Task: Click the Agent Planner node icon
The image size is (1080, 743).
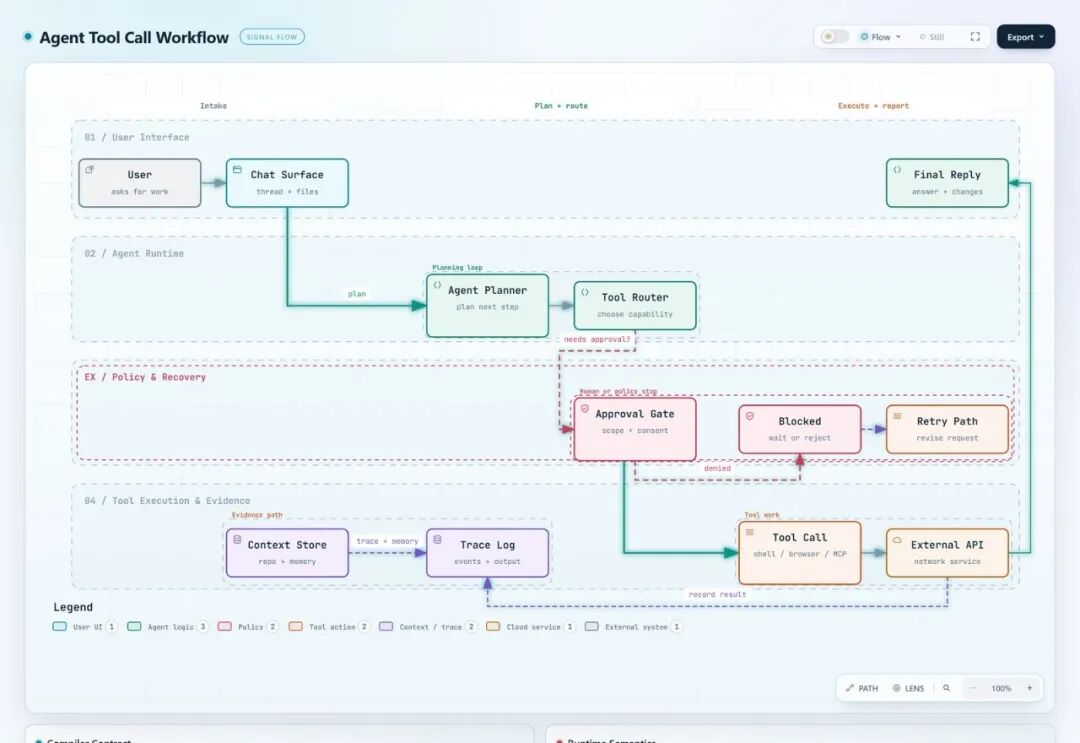Action: [x=437, y=284]
